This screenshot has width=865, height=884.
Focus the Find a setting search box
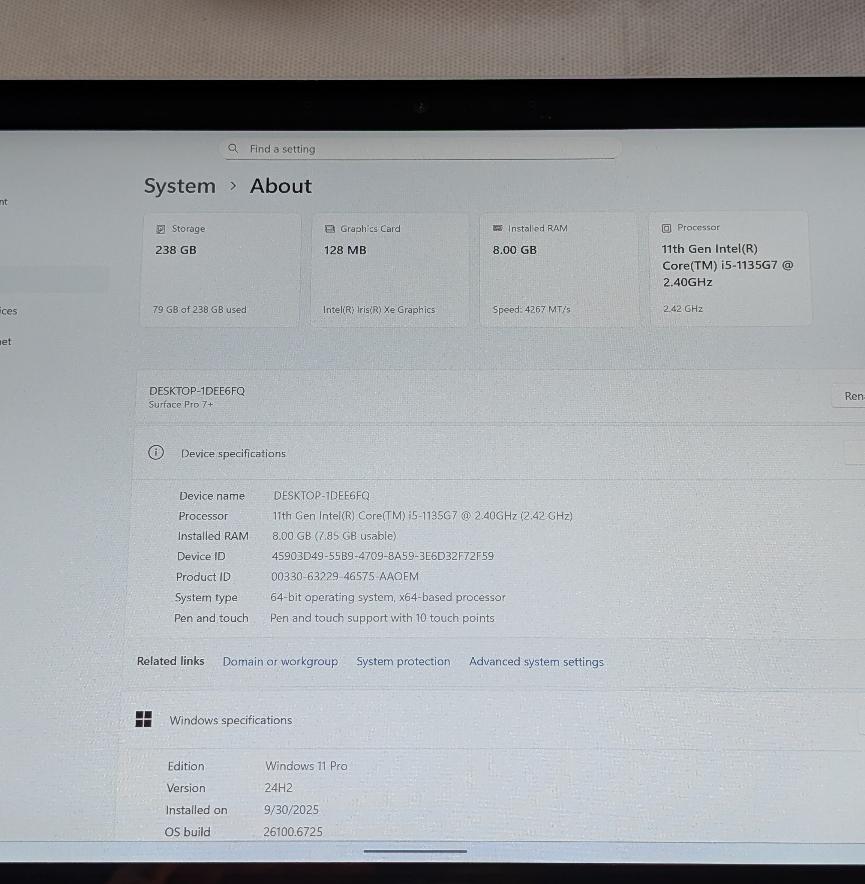click(x=420, y=149)
